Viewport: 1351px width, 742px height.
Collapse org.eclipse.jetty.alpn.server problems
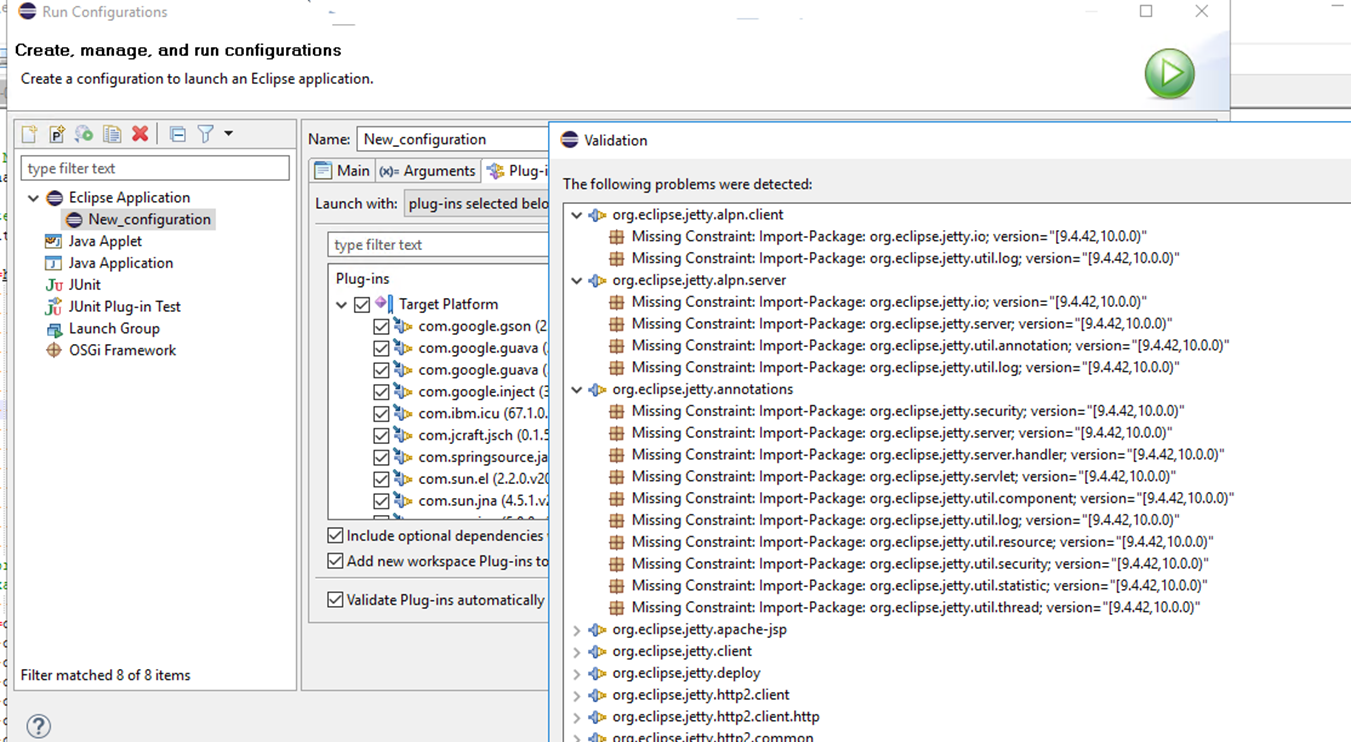tap(576, 281)
